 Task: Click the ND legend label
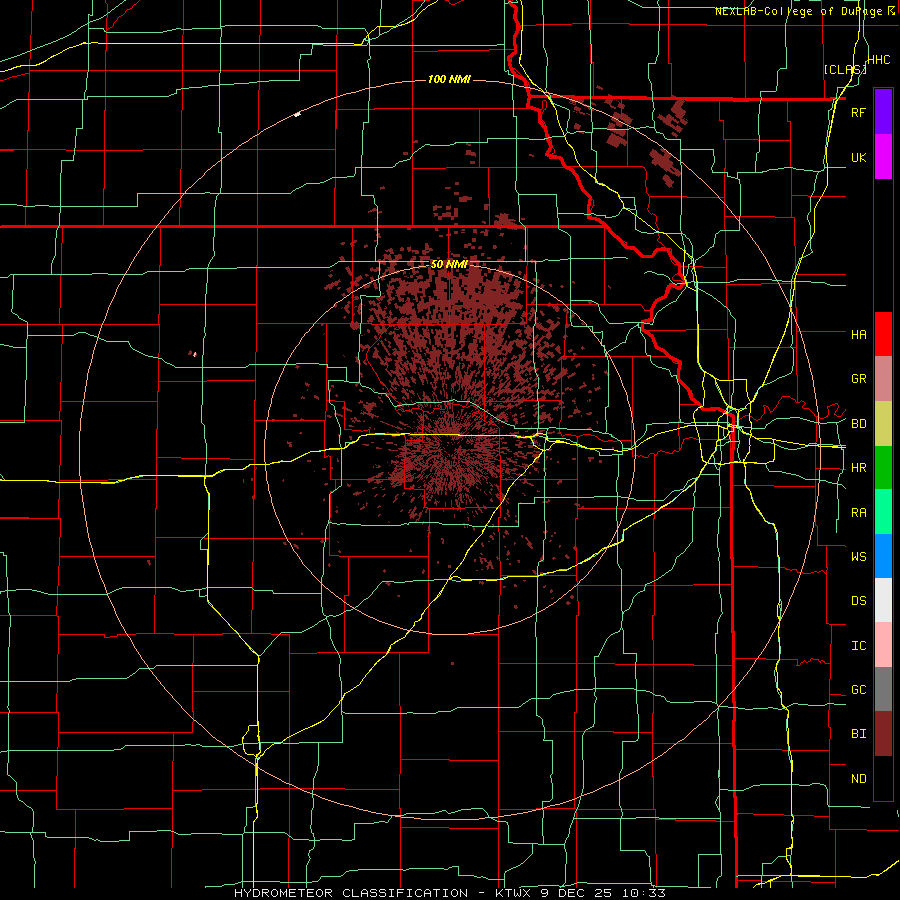click(858, 779)
